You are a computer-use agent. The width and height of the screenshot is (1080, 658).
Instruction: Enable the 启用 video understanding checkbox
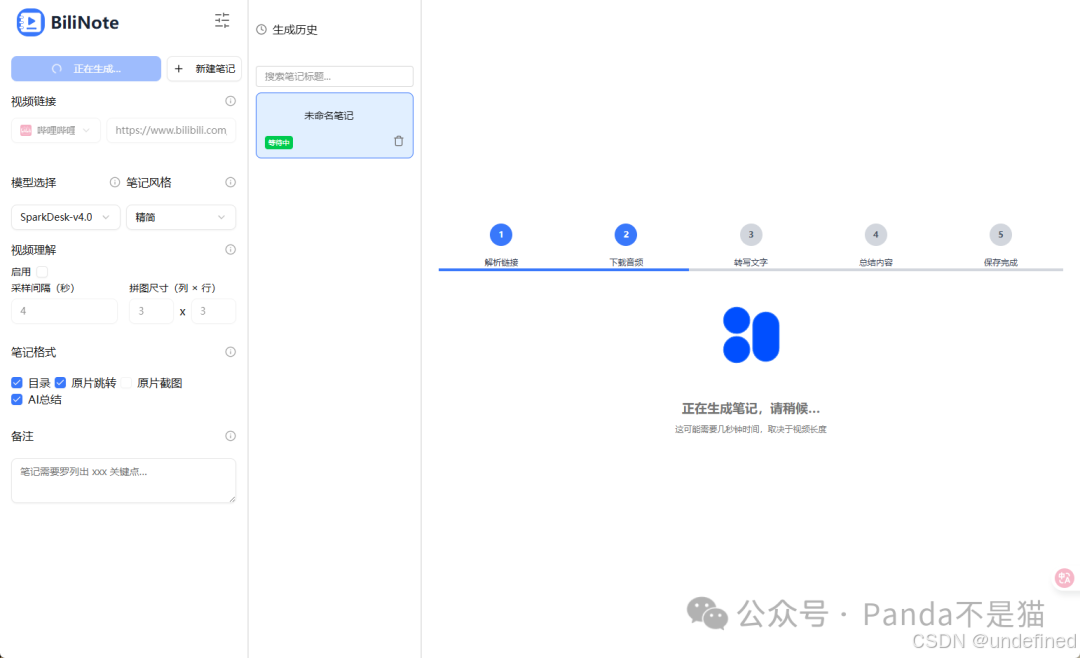(x=42, y=271)
